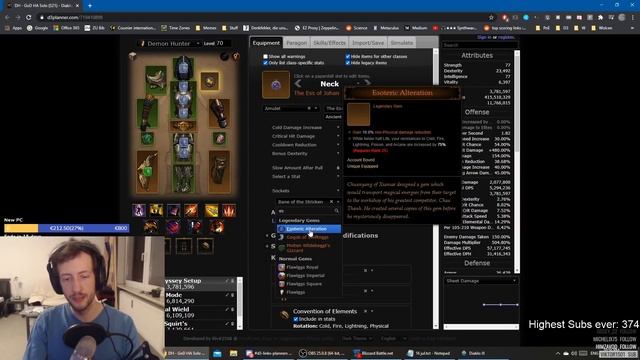Image resolution: width=640 pixels, height=360 pixels.
Task: Select the boots slot on the paperdoll
Action: coord(183,178)
